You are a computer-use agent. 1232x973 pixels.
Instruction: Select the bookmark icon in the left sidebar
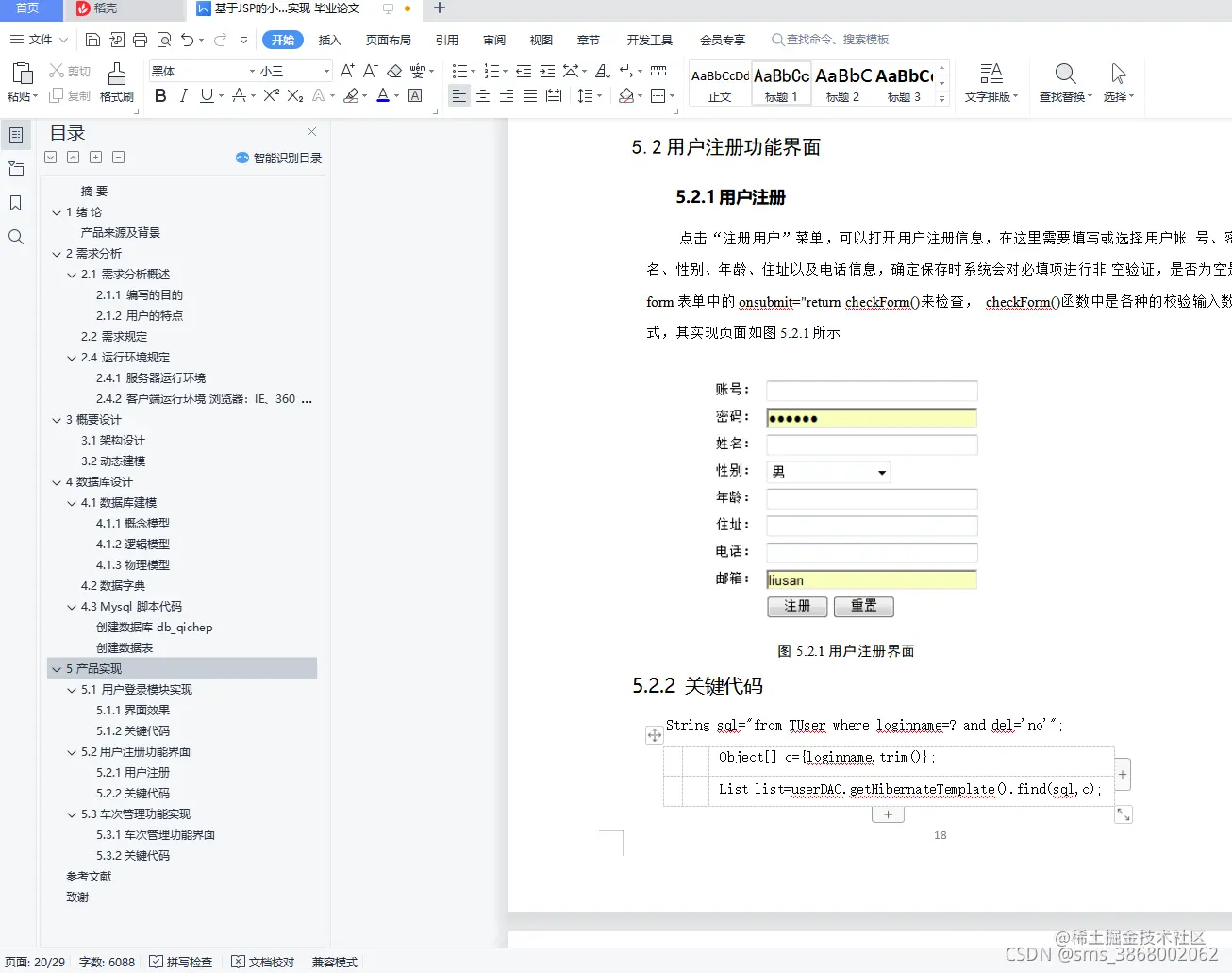click(15, 202)
